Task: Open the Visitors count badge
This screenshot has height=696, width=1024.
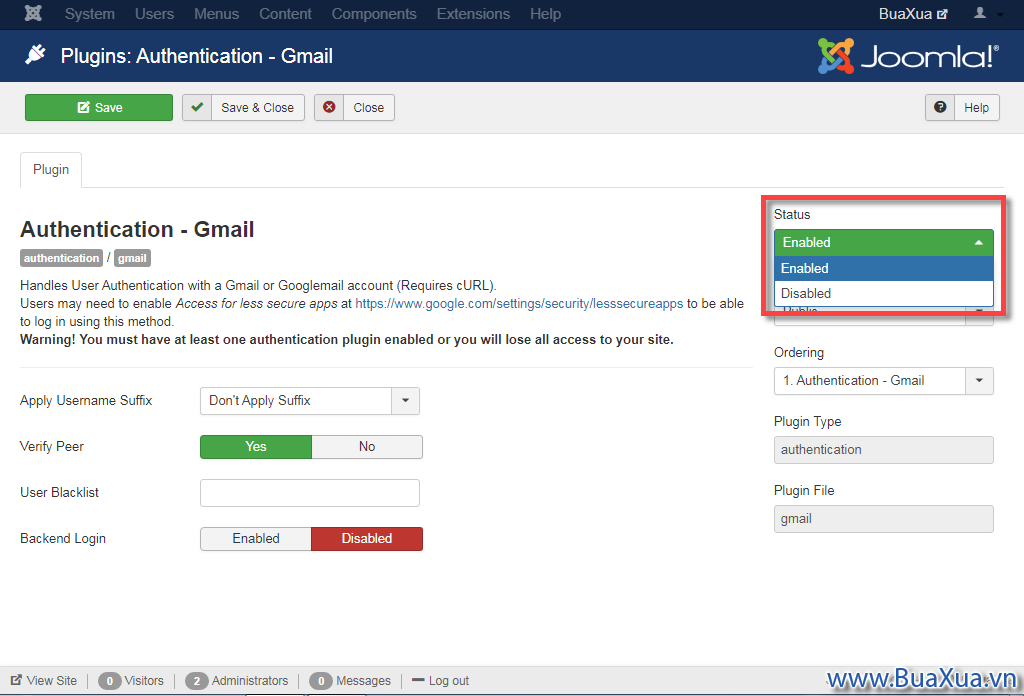Action: (110, 681)
